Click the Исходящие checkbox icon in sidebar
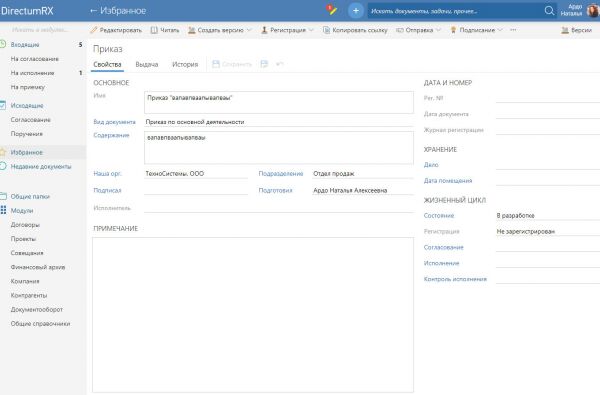Screen dimensions: 600x395 [3, 105]
